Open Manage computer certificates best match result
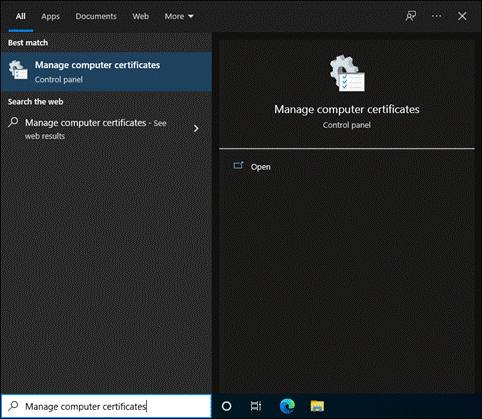This screenshot has height=419, width=482. pos(106,72)
